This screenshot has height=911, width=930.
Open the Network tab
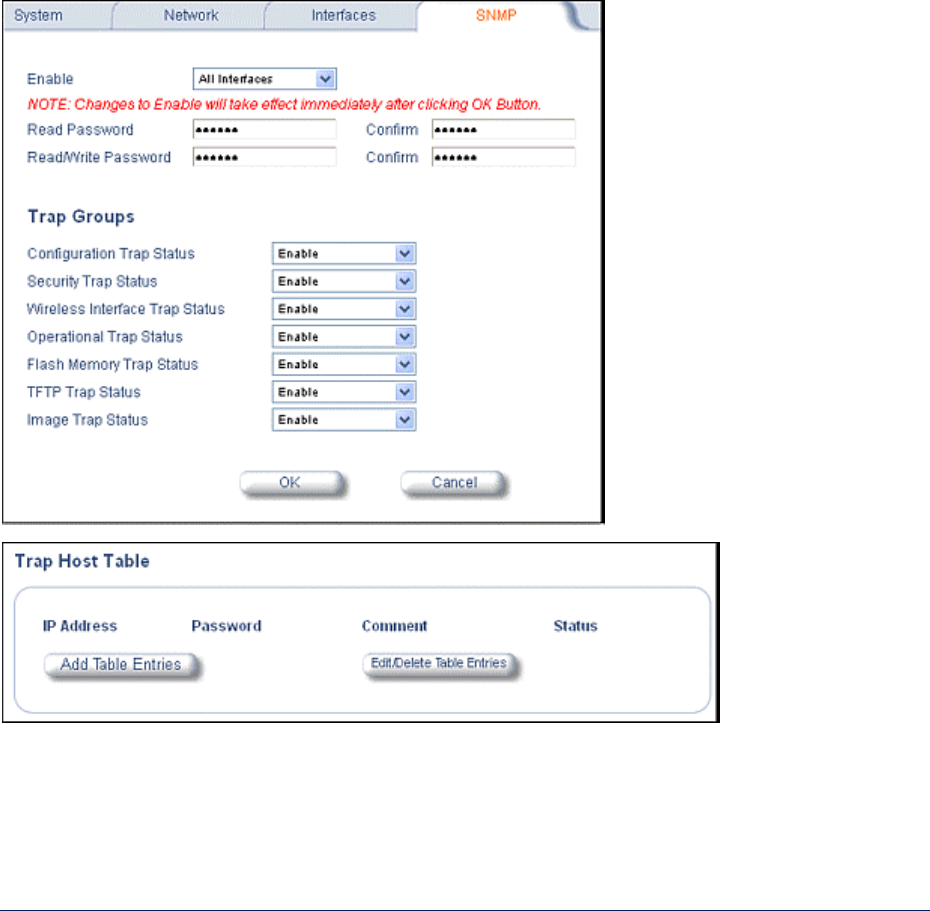click(x=191, y=15)
